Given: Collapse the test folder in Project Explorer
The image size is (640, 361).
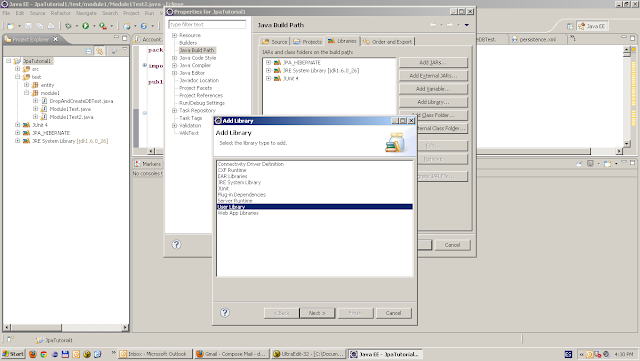Looking at the screenshot, I should coord(18,77).
